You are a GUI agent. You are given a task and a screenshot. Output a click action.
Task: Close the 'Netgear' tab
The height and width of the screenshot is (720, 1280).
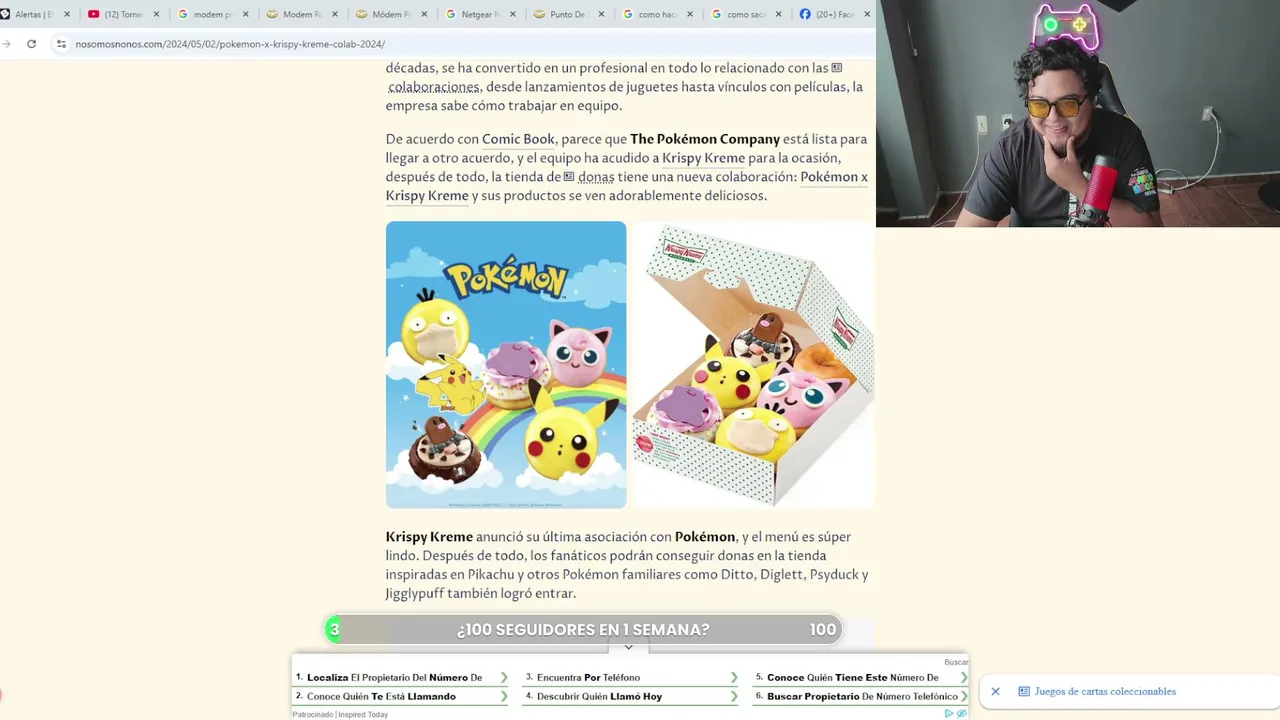click(x=513, y=14)
